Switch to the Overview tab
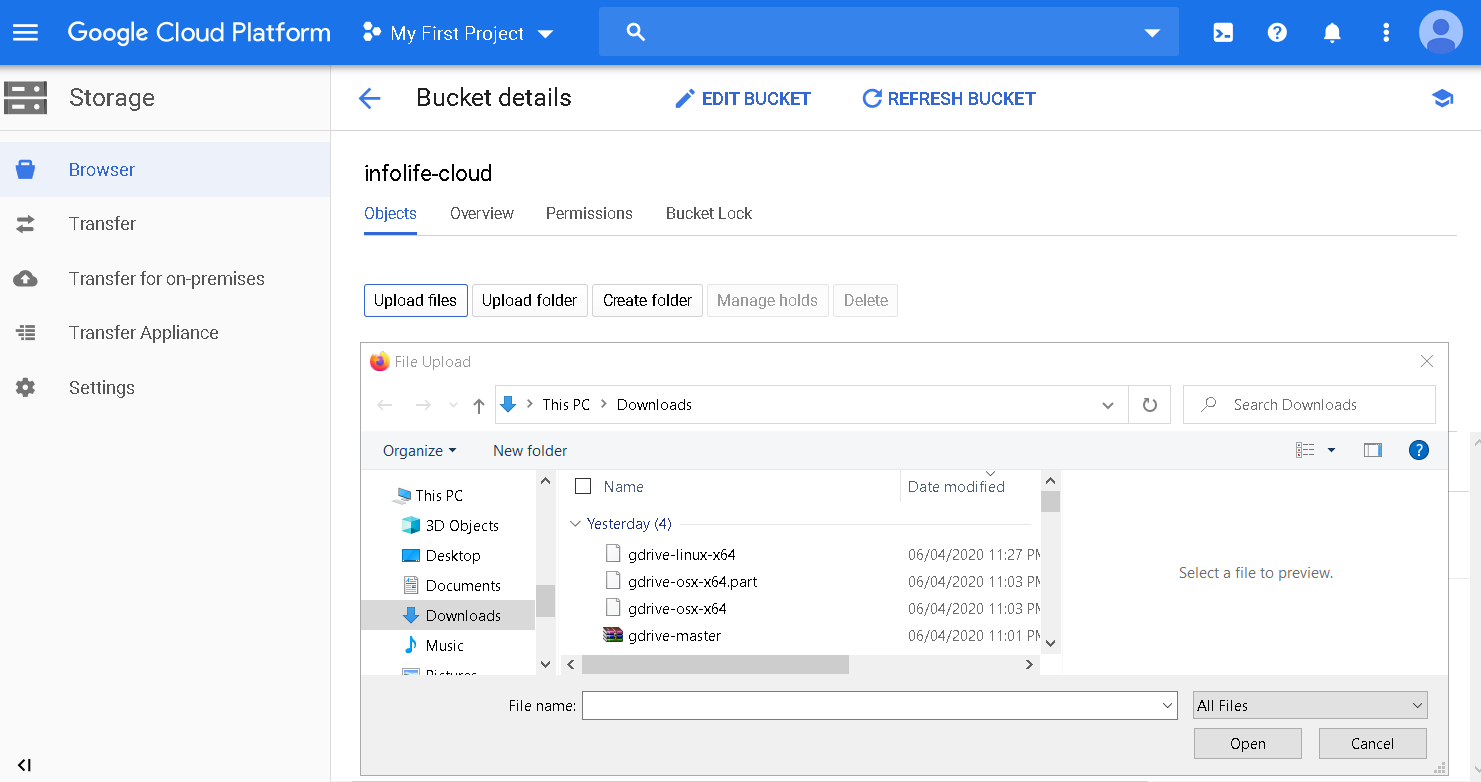The image size is (1481, 782). pyautogui.click(x=482, y=213)
